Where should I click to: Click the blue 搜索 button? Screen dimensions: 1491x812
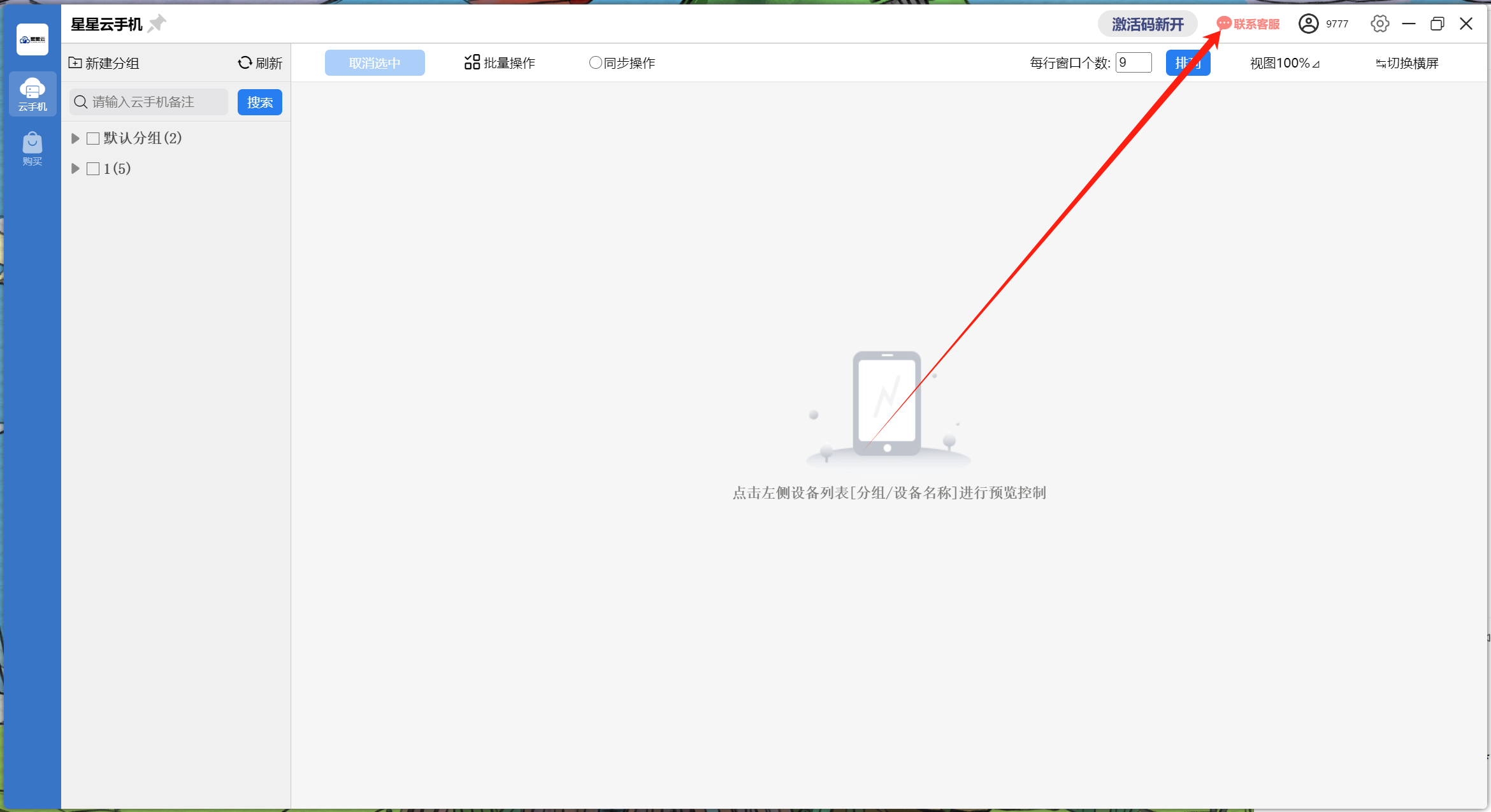pyautogui.click(x=259, y=103)
